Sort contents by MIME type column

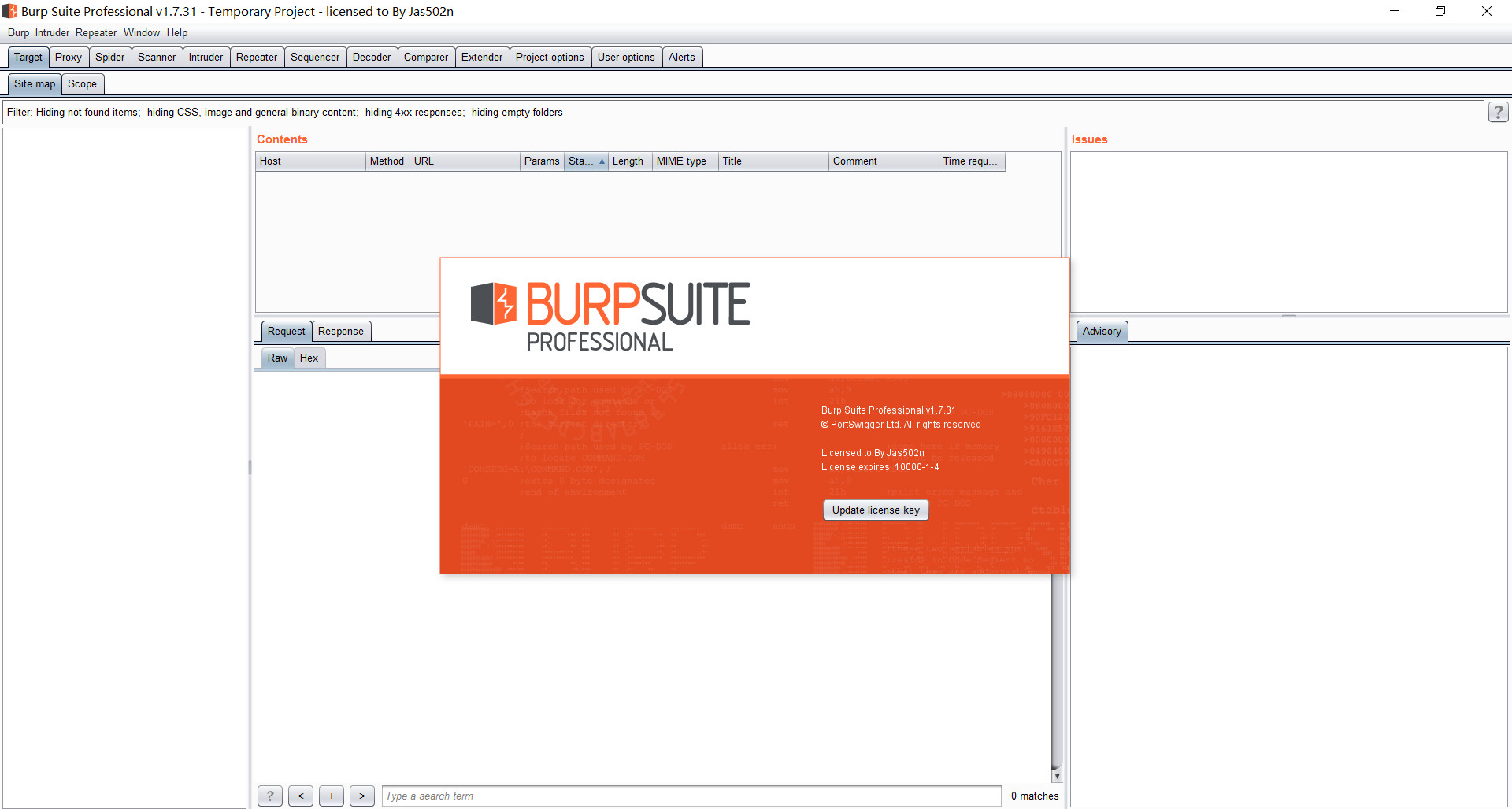tap(685, 161)
